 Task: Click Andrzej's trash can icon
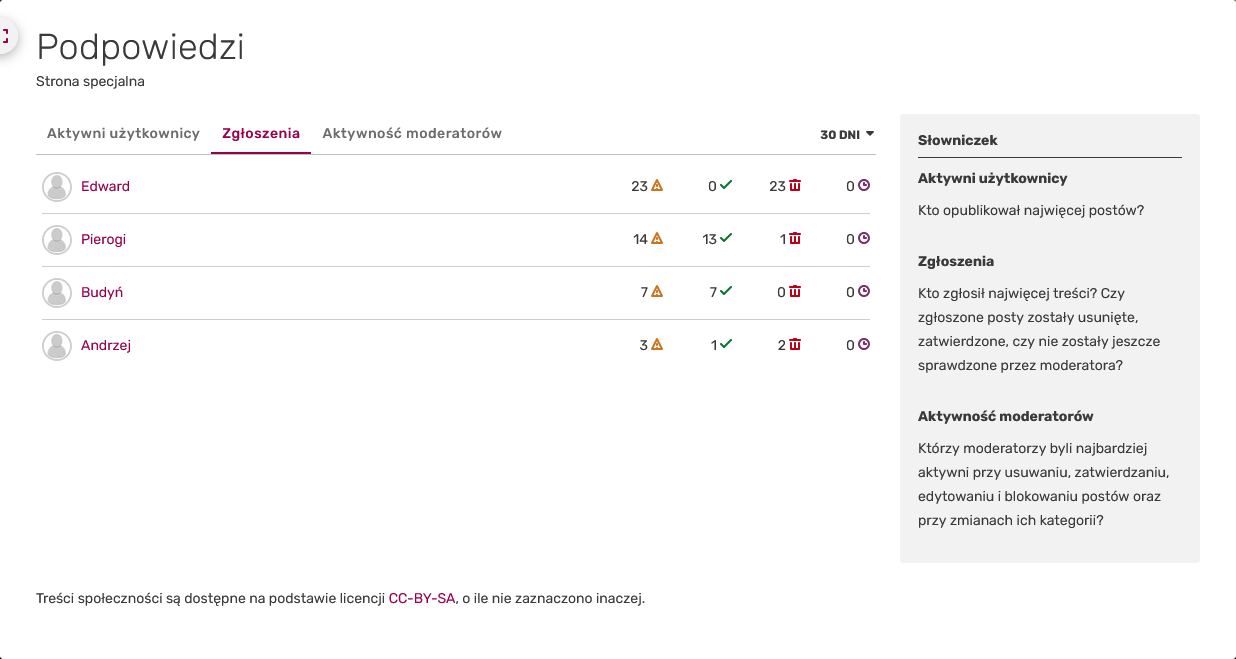tap(795, 345)
